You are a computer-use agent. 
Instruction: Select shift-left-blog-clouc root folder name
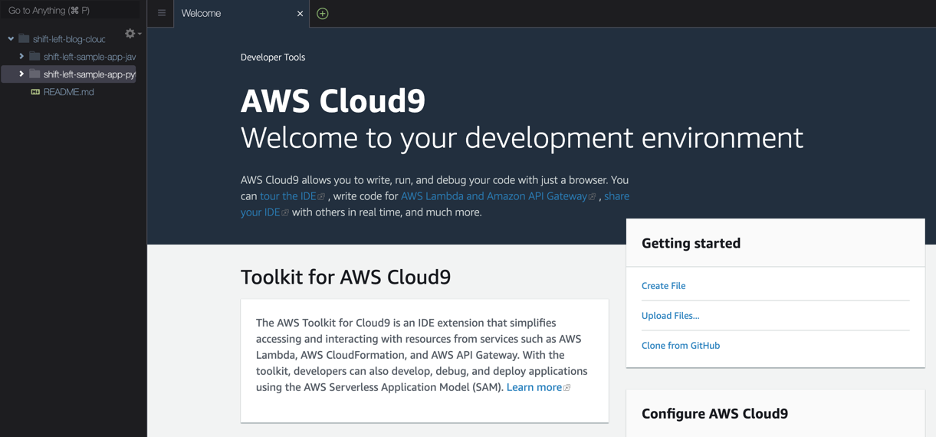click(x=69, y=39)
